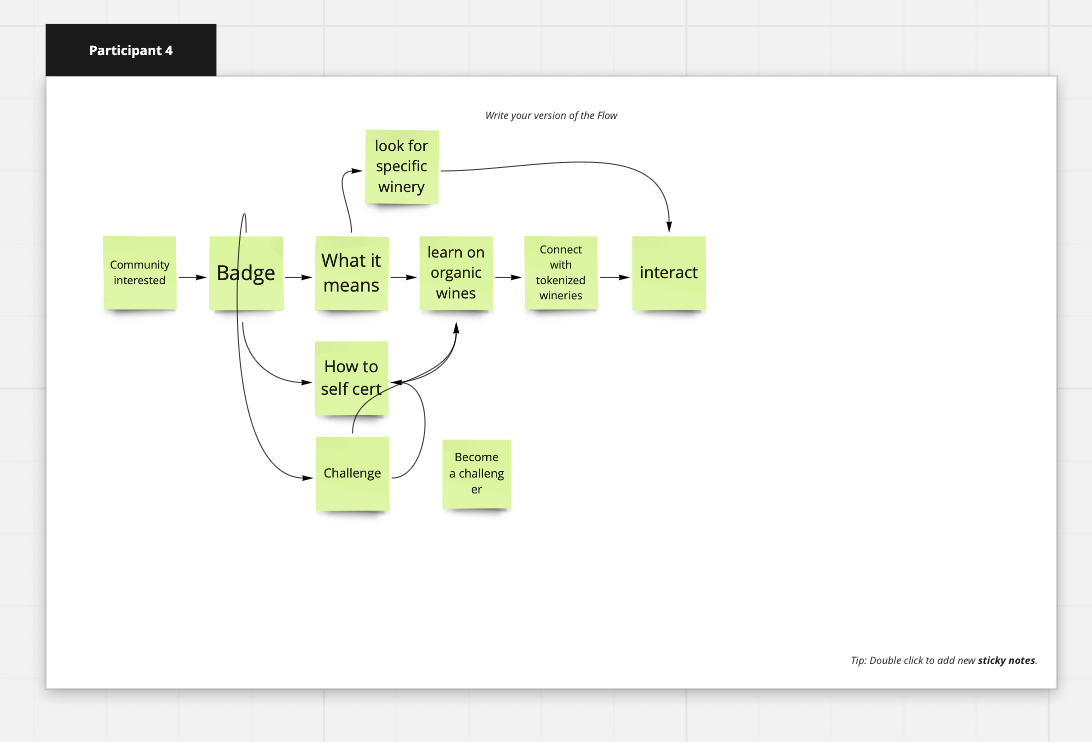Select the 'Connect with tokenized wineries' note
The image size is (1092, 742).
click(561, 272)
